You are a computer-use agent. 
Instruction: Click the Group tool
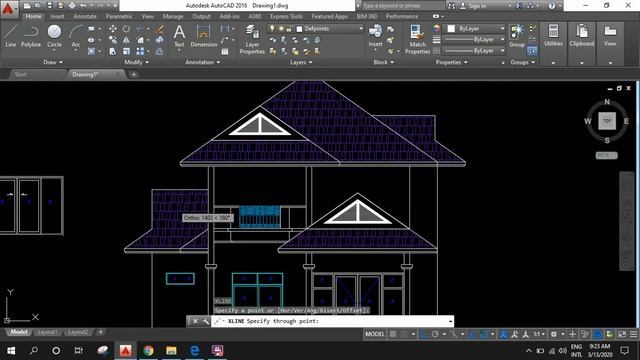coord(517,36)
